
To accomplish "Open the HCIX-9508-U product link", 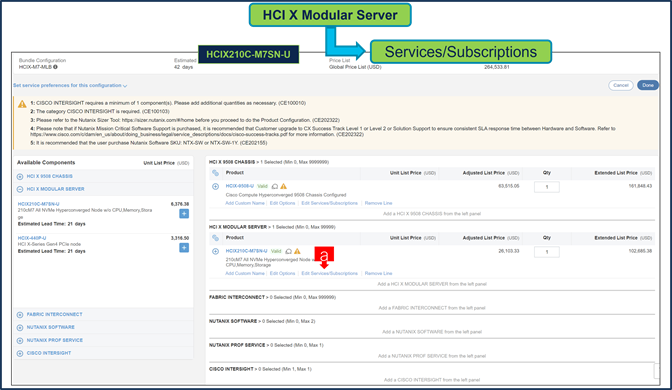I will (240, 186).
